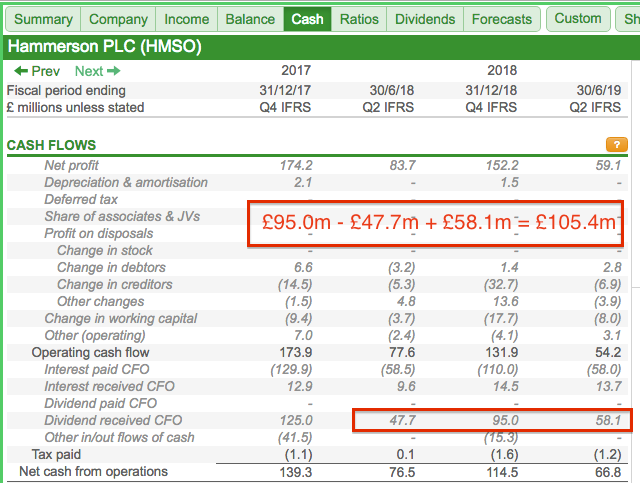Click the Fiscal period ending label

66,90
